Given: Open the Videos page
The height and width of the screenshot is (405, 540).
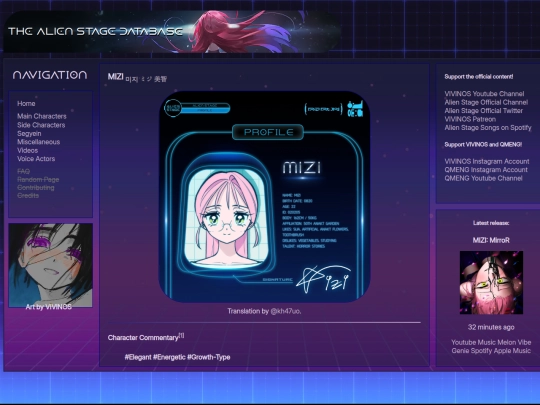Looking at the screenshot, I should [28, 150].
